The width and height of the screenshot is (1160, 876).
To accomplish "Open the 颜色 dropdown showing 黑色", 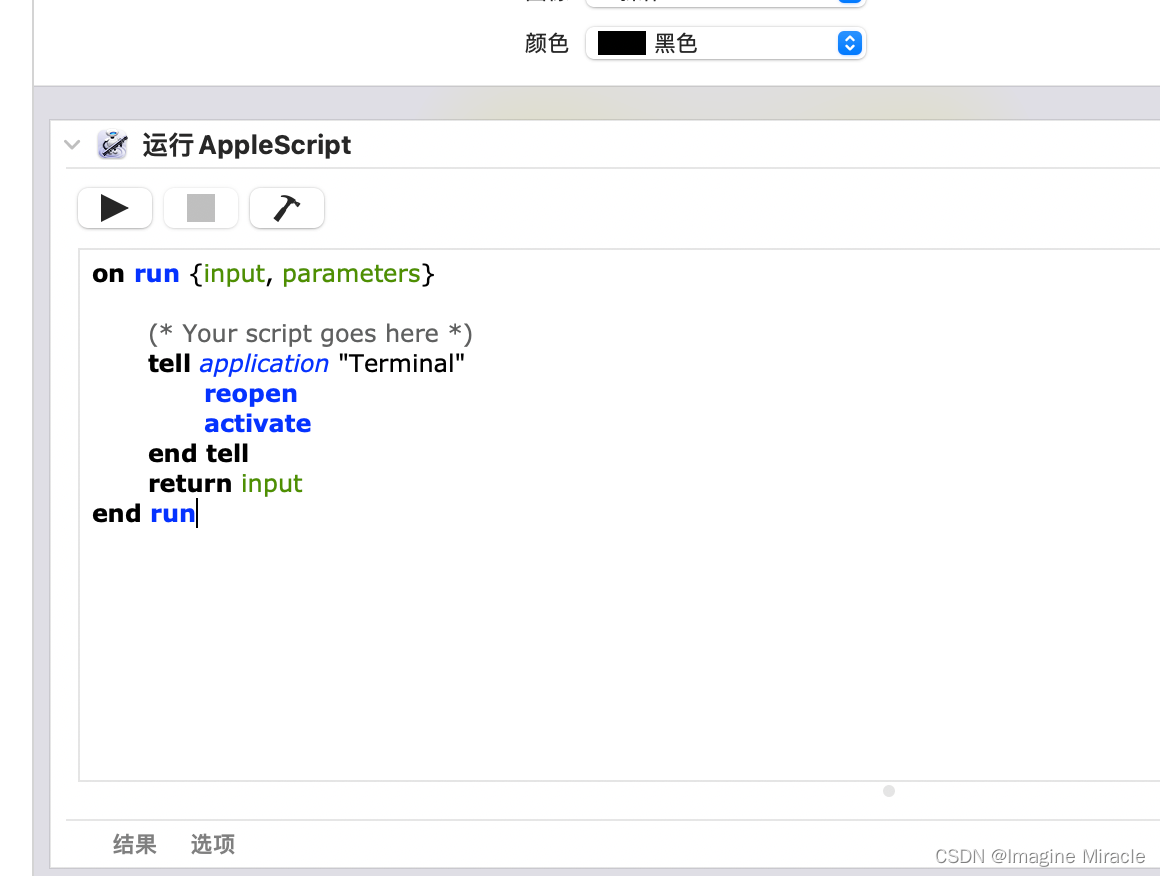I will coord(726,44).
